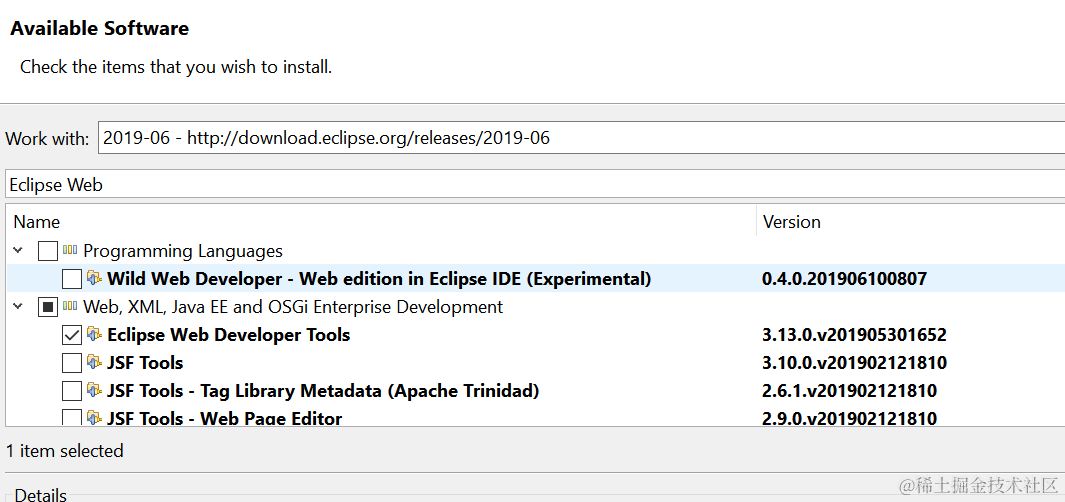This screenshot has height=502, width=1065.
Task: Select JSF Tools - Web Page Editor row
Action: [x=225, y=417]
